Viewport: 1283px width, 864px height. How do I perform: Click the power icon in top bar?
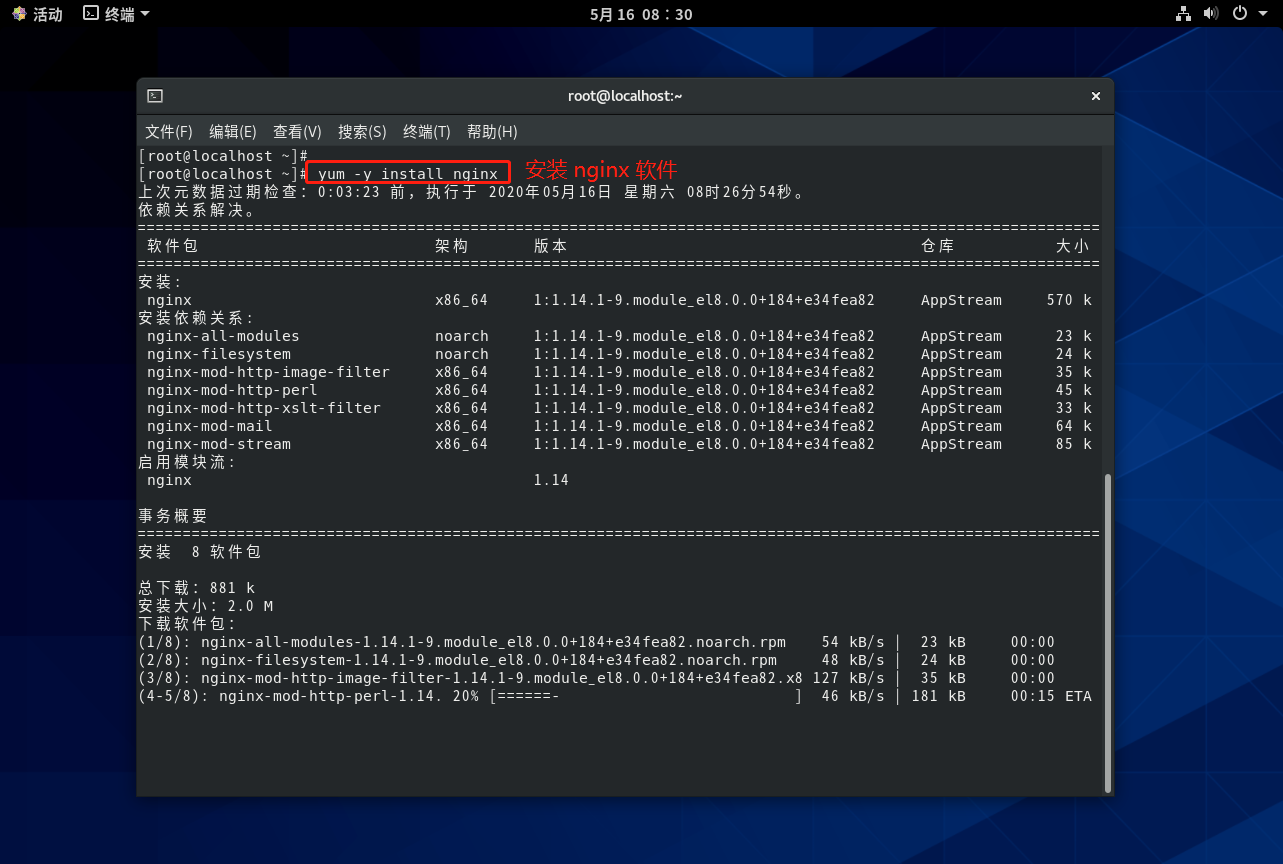click(1239, 14)
